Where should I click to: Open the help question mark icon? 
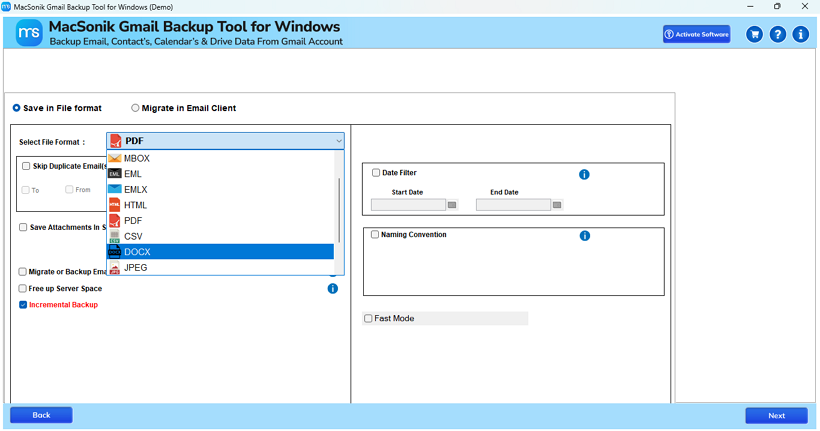[x=778, y=35]
